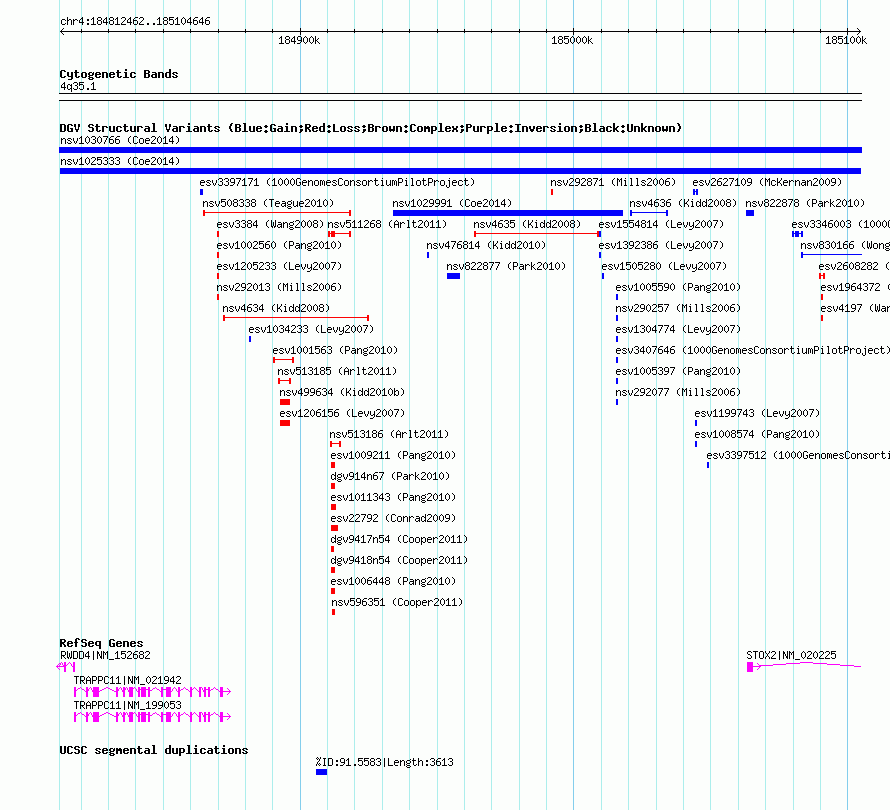
Task: Click the nsv1025333 (Coe2014) blue bar
Action: click(x=460, y=171)
